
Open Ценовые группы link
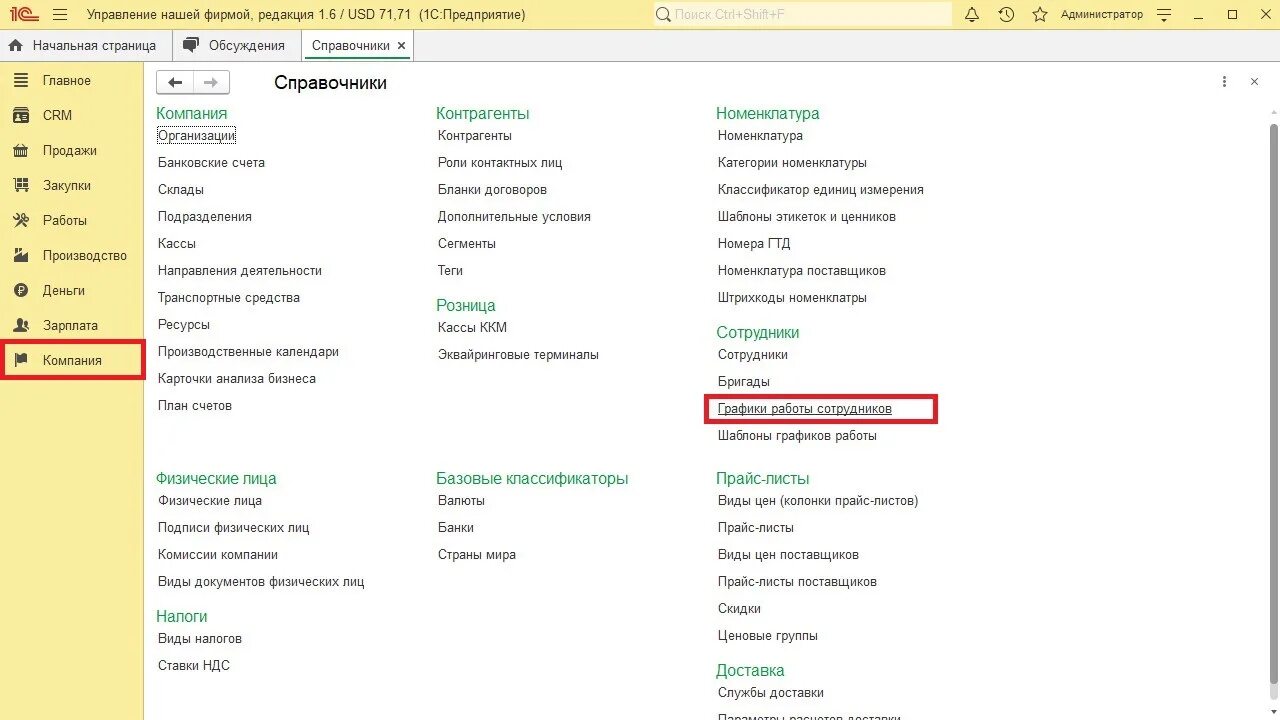click(x=768, y=635)
